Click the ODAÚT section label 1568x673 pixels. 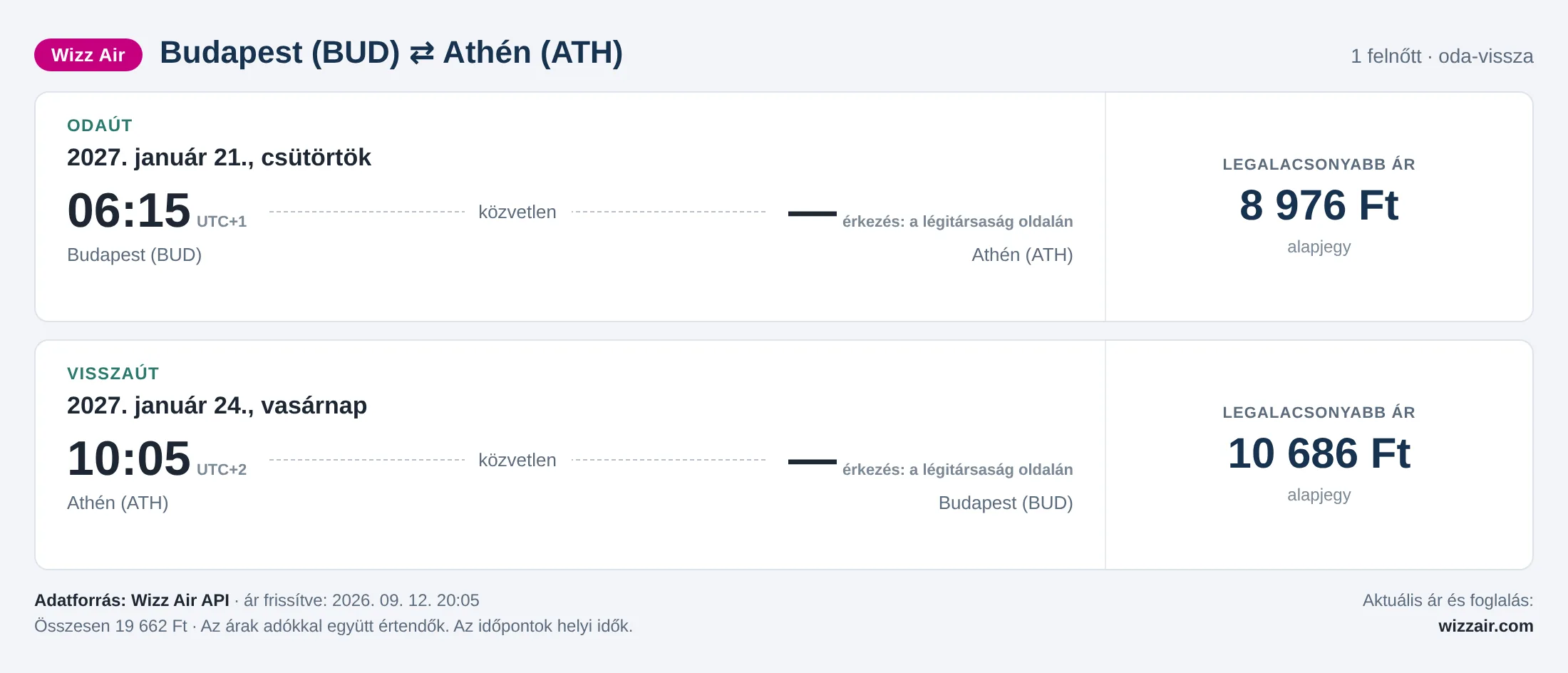pos(100,125)
